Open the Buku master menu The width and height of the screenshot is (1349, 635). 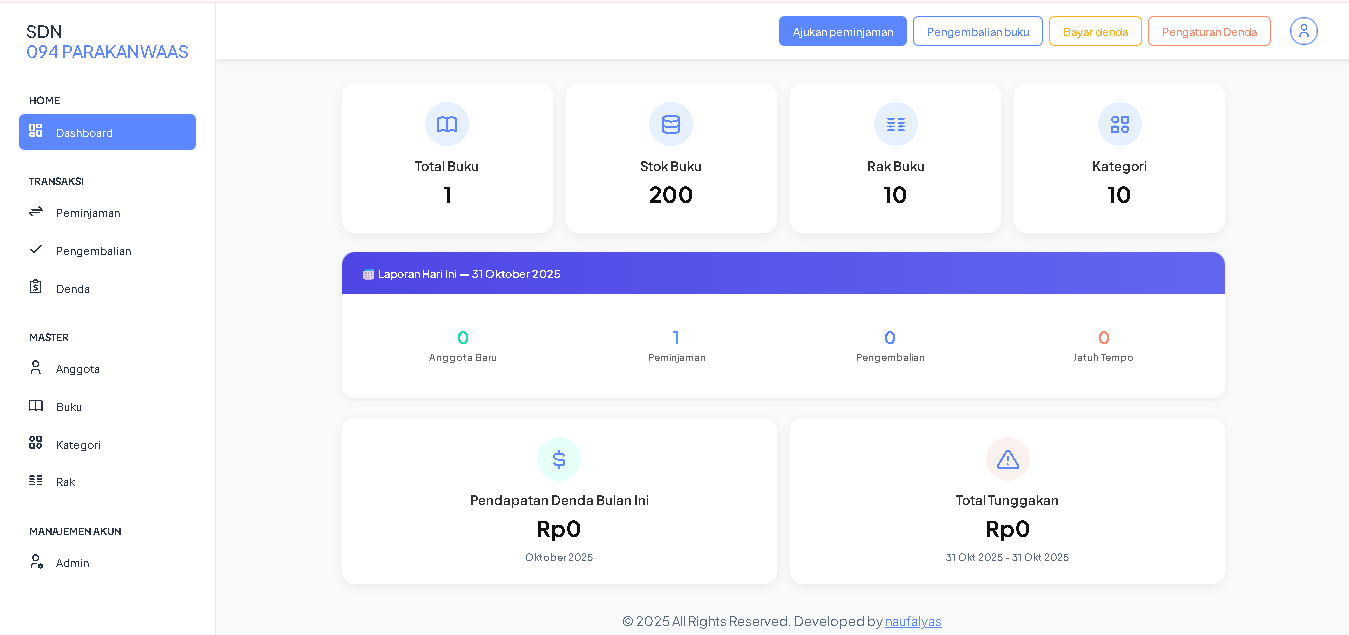(69, 407)
